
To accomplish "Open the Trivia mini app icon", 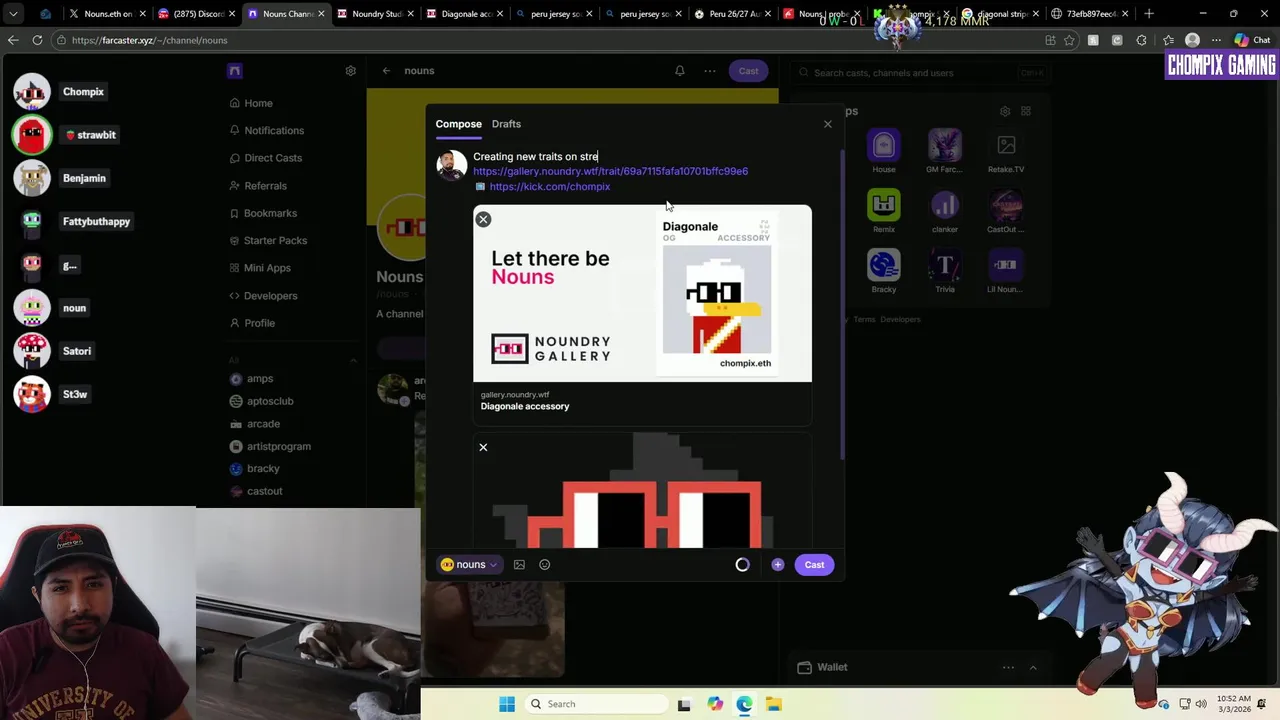I will click(944, 265).
